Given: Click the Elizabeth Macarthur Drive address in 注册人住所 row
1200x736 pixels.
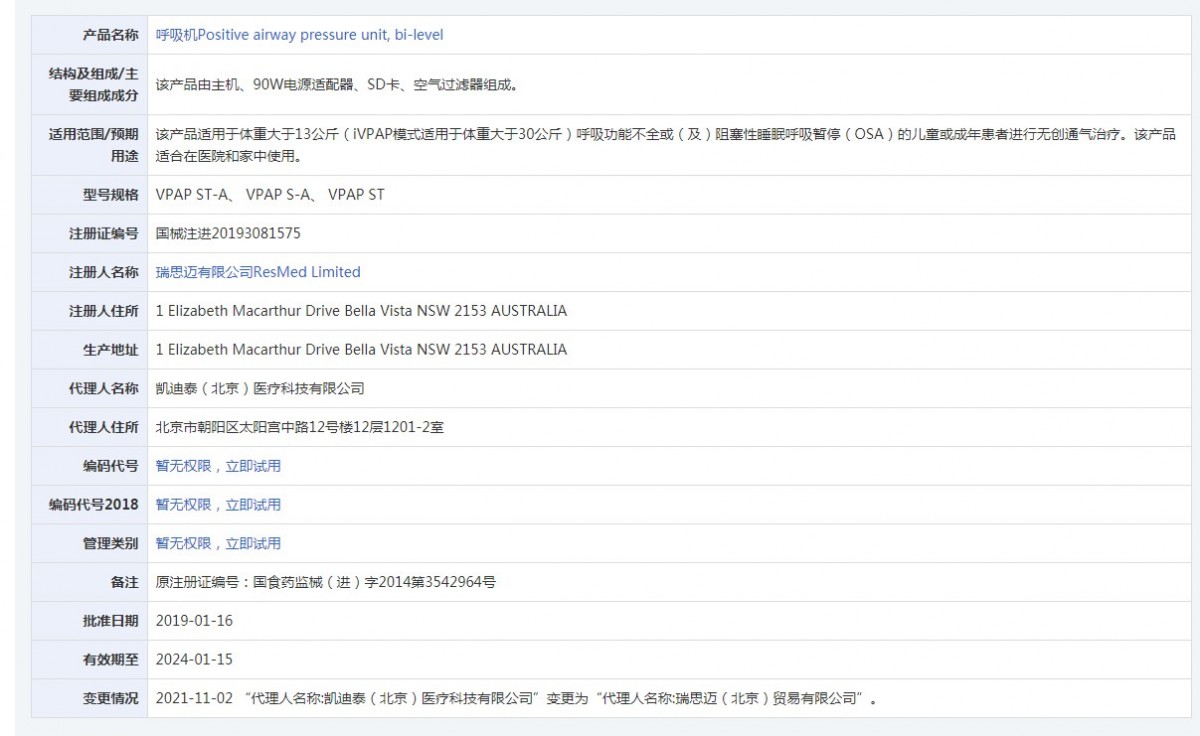Looking at the screenshot, I should click(x=361, y=311).
